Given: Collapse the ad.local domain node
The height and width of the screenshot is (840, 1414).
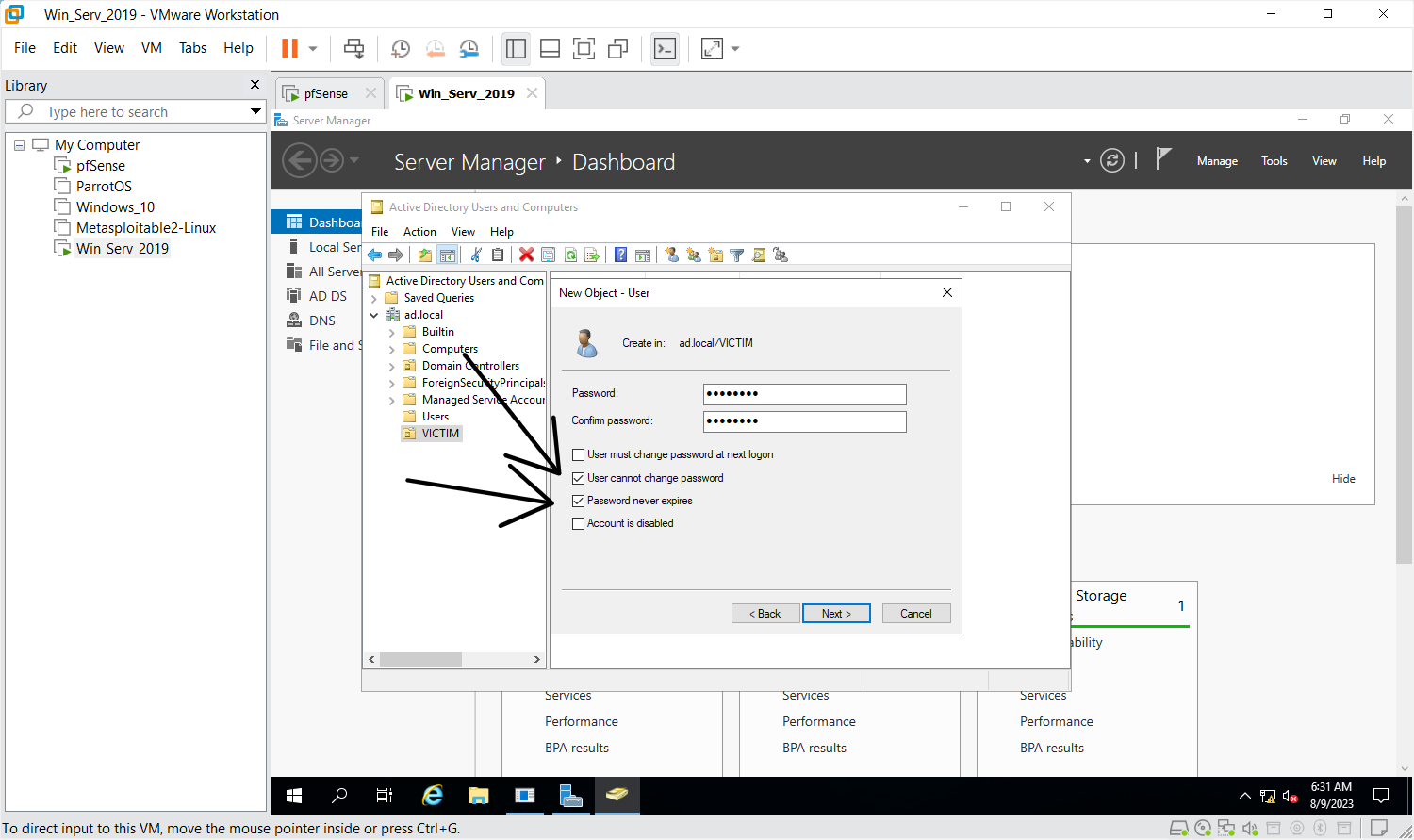Looking at the screenshot, I should 374,315.
